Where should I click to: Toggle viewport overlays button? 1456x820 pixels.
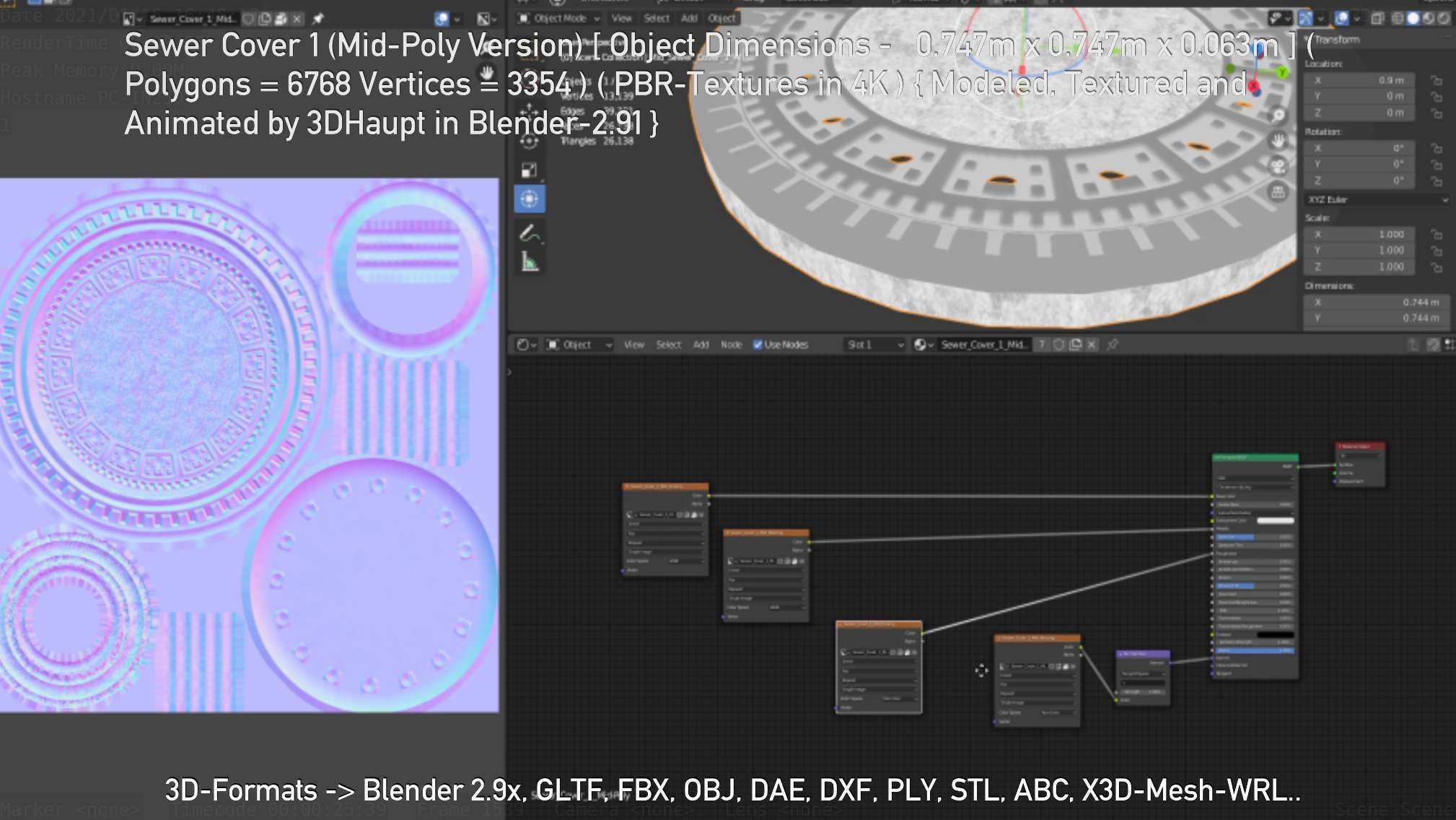(x=1342, y=19)
